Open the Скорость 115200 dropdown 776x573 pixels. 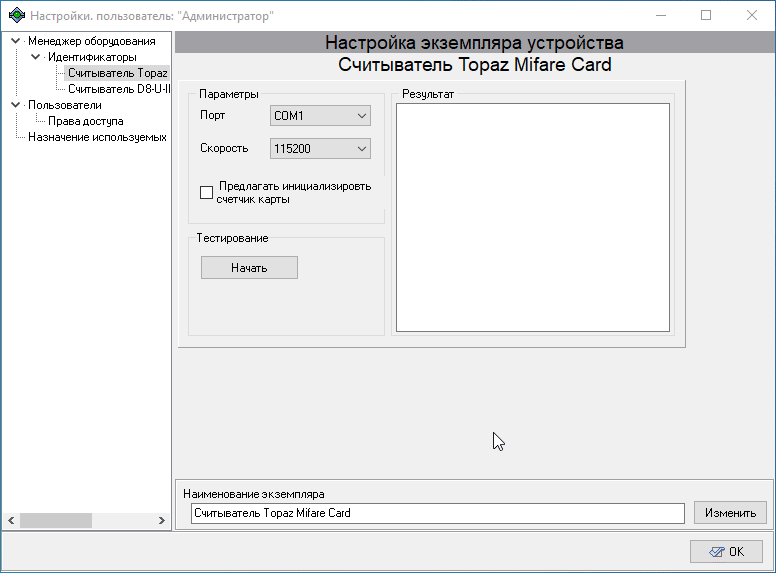320,148
